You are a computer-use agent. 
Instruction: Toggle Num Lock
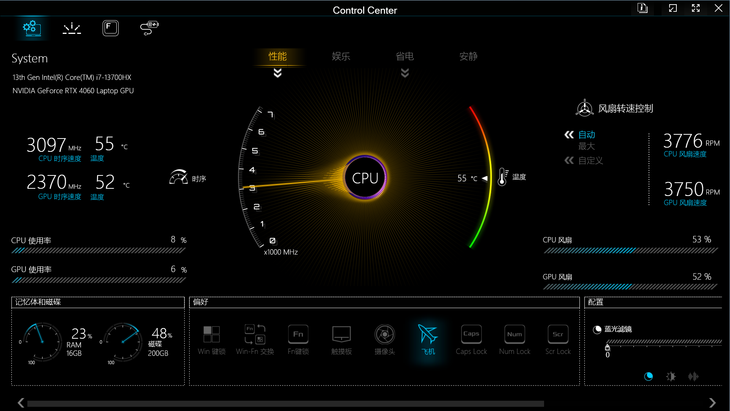514,340
